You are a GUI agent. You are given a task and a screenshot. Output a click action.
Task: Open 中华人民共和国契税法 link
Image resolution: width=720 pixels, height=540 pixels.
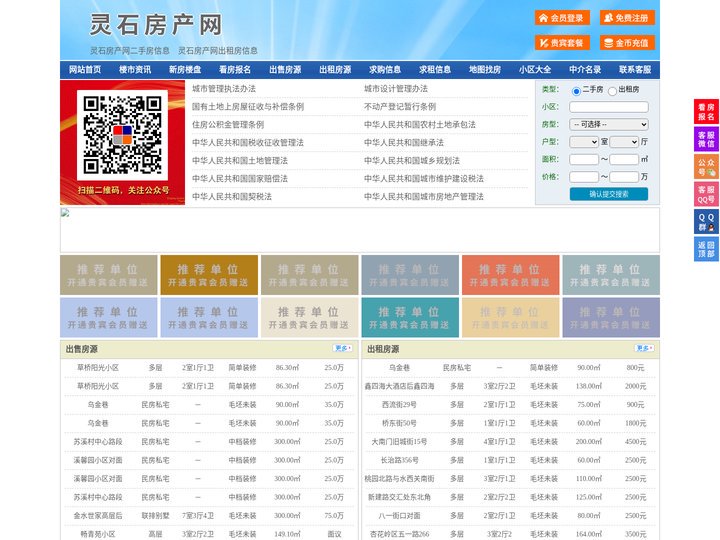tap(232, 197)
